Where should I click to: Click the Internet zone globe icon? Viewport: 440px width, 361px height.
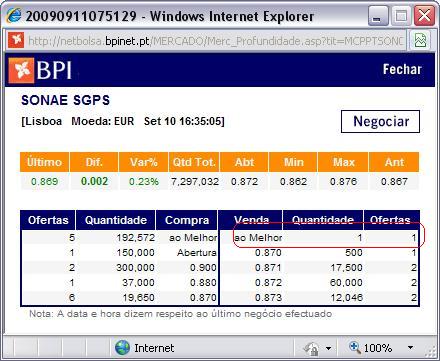pos(122,348)
